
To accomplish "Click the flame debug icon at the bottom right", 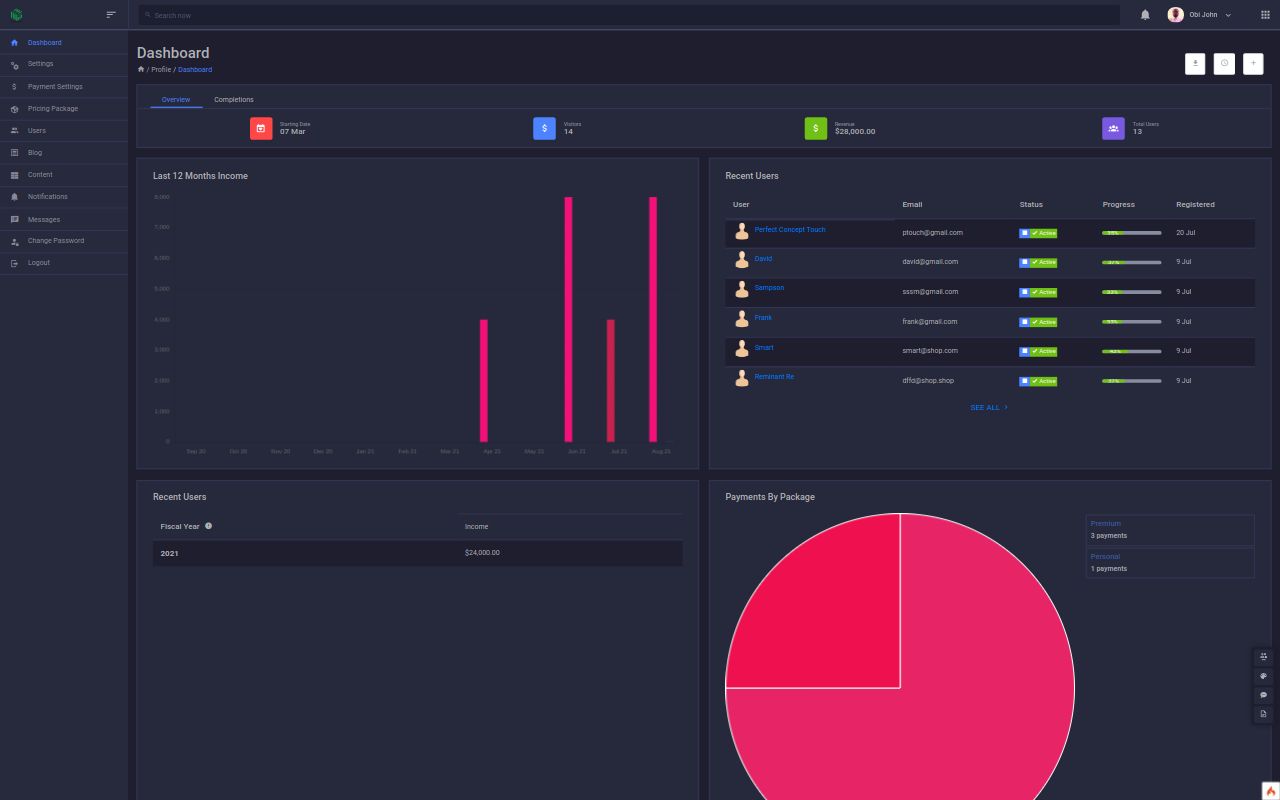I will (1271, 791).
